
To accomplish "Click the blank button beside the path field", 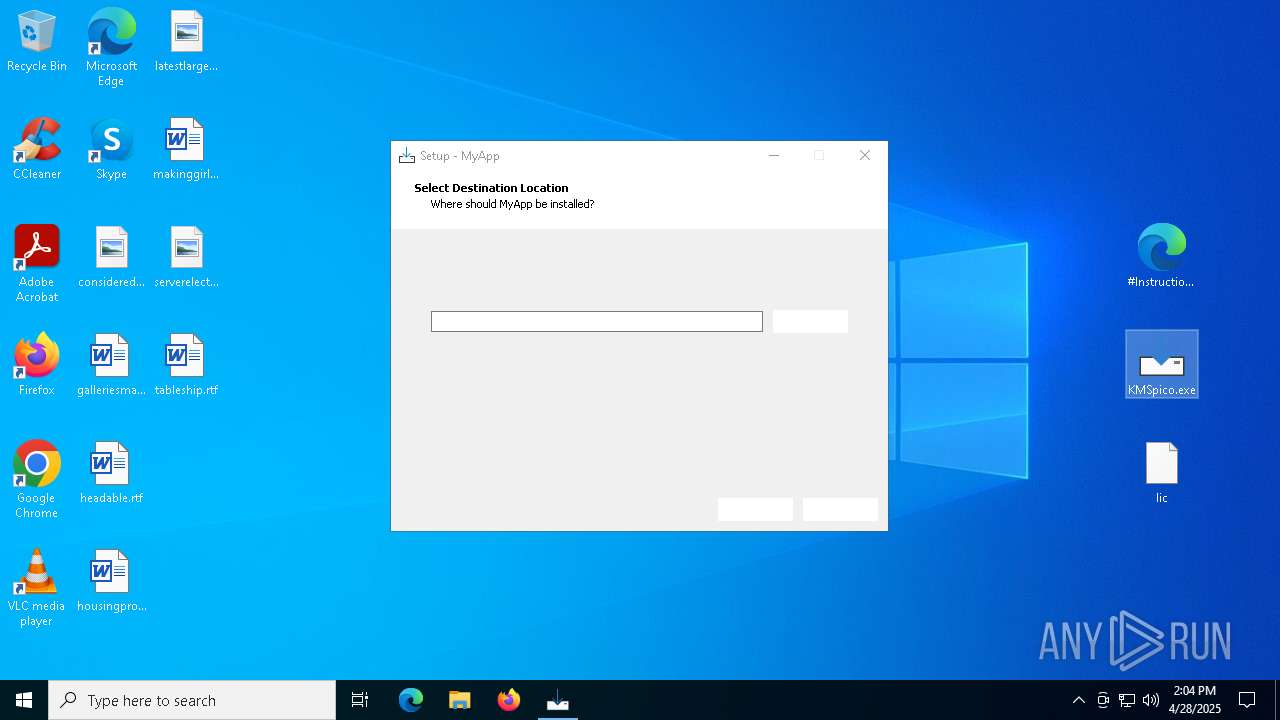I will 810,321.
